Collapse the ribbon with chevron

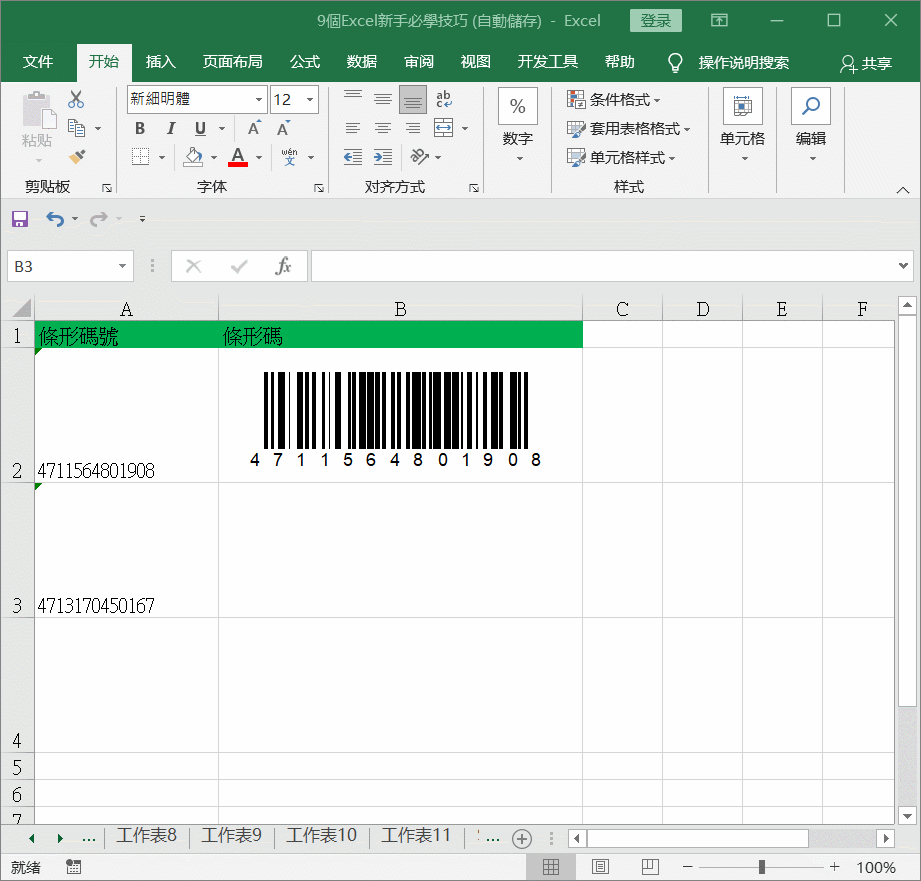click(x=903, y=190)
